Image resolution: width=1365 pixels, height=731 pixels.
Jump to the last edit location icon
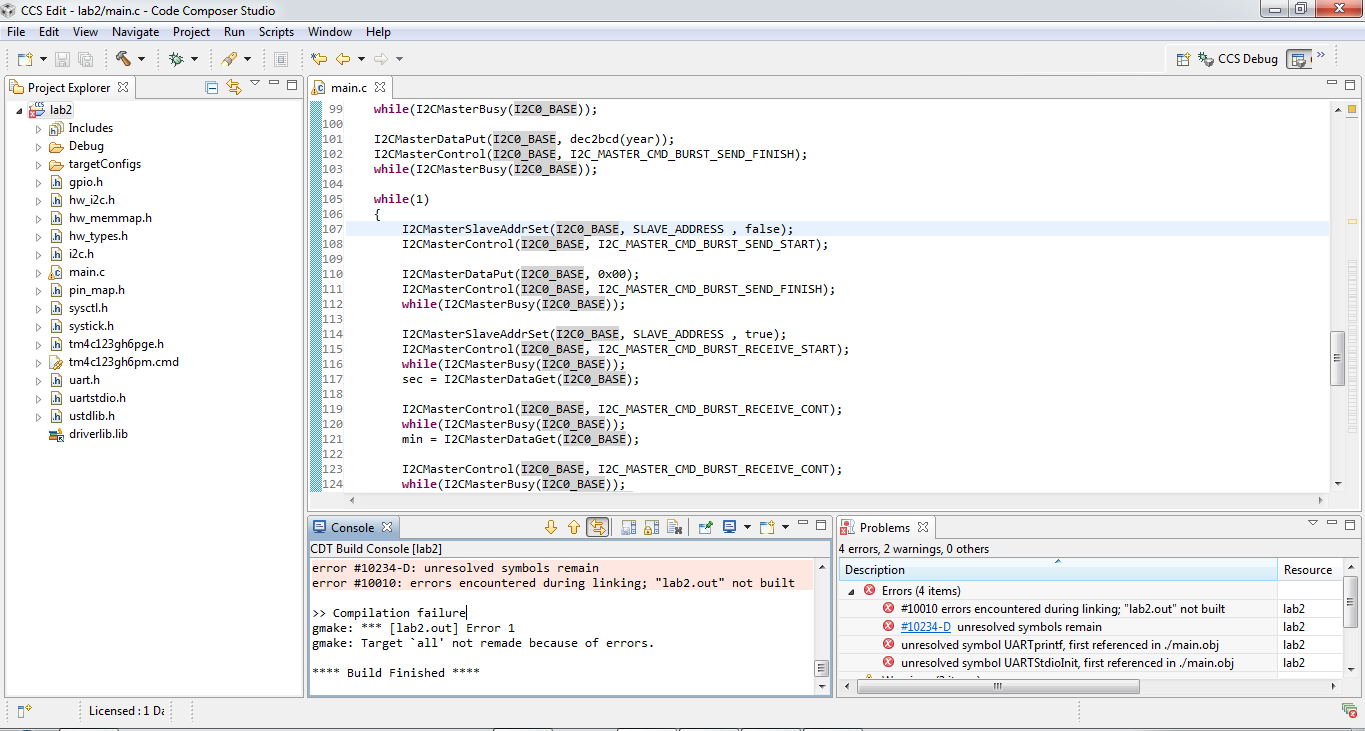[319, 59]
